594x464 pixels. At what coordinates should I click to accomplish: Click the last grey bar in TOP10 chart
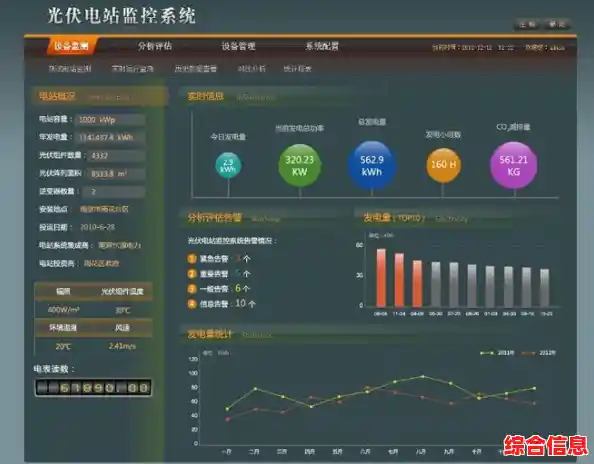point(545,288)
